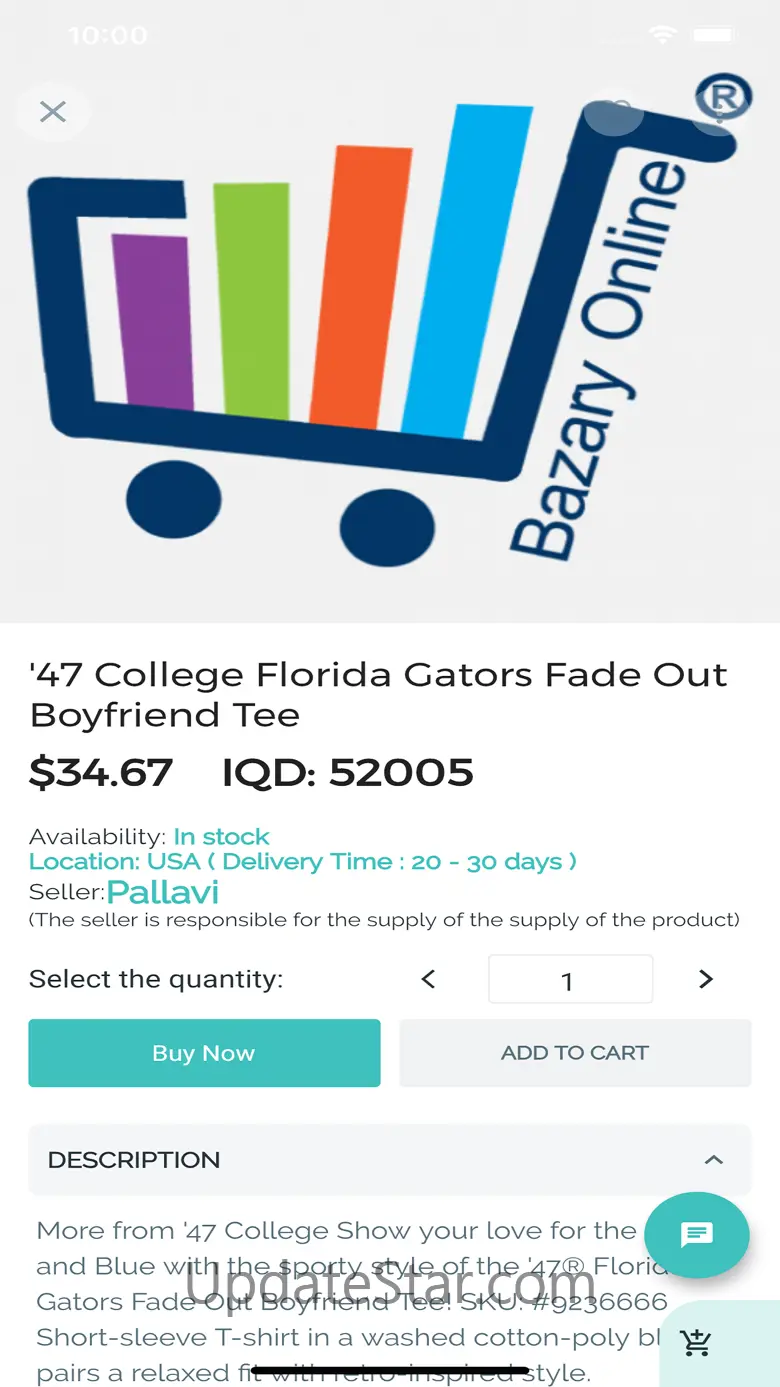Screen dimensions: 780x1387
Task: Tap the location and delivery time text
Action: pyautogui.click(x=303, y=862)
